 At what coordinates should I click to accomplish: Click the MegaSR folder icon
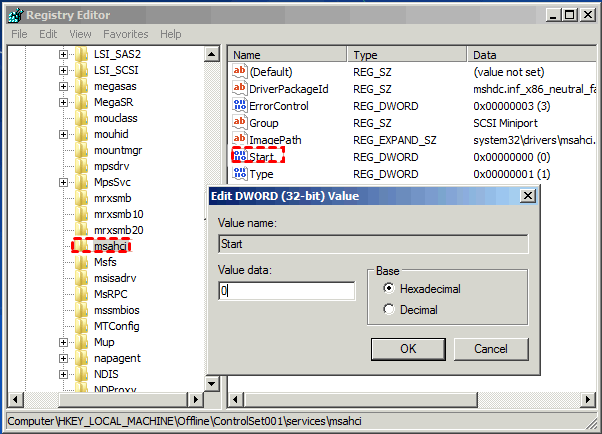tap(81, 102)
